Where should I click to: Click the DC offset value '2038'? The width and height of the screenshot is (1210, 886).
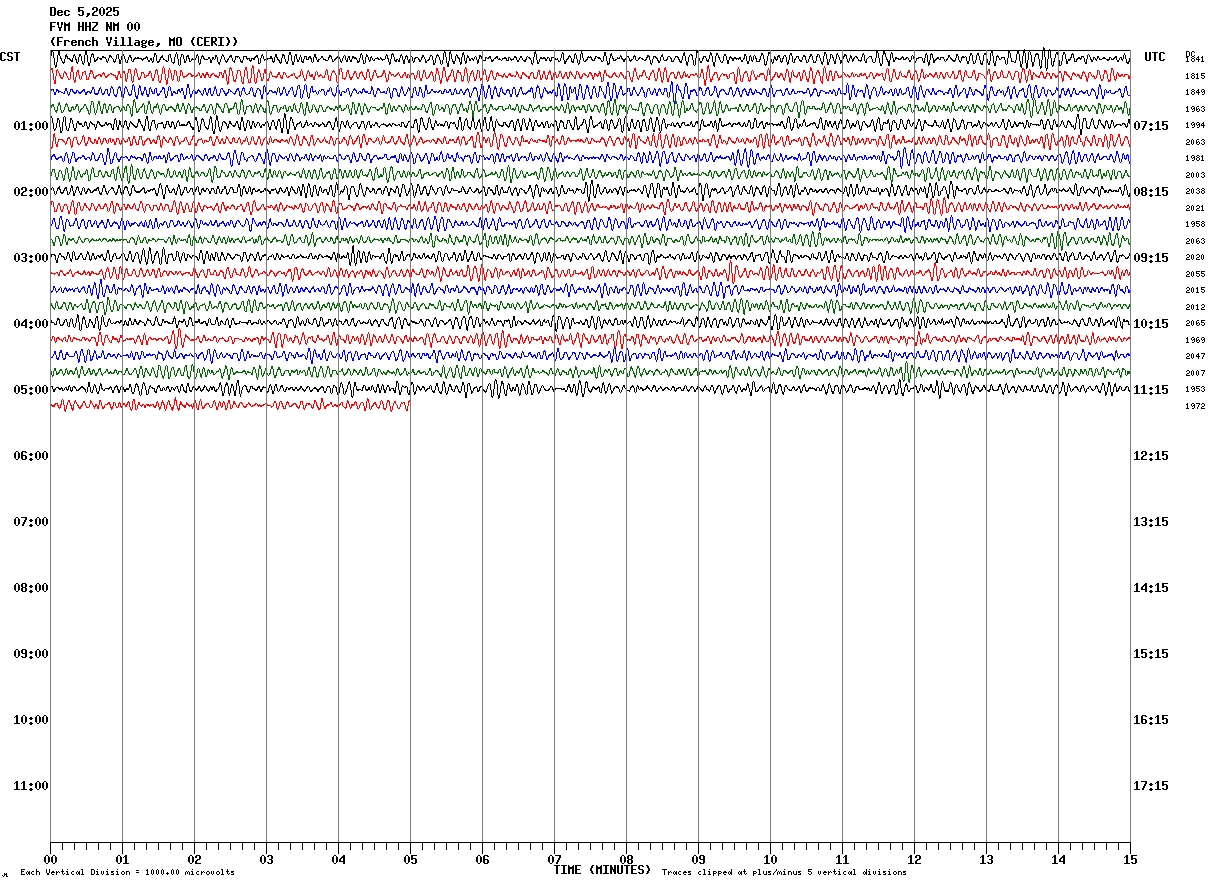[1195, 192]
